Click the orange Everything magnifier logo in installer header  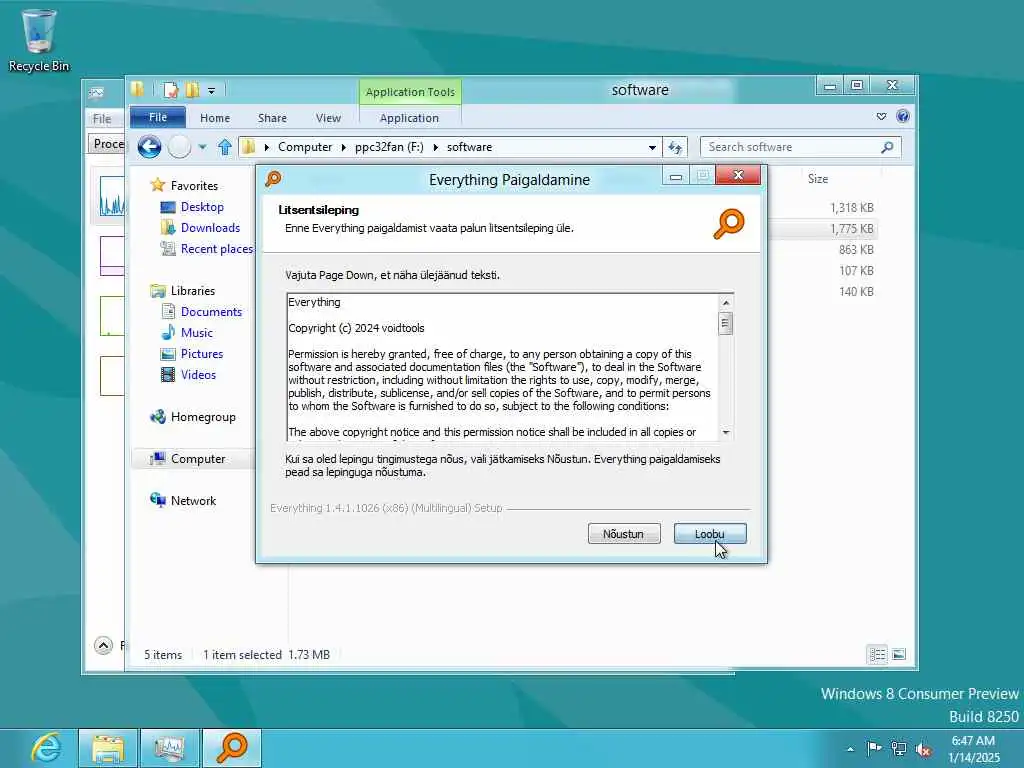(729, 223)
